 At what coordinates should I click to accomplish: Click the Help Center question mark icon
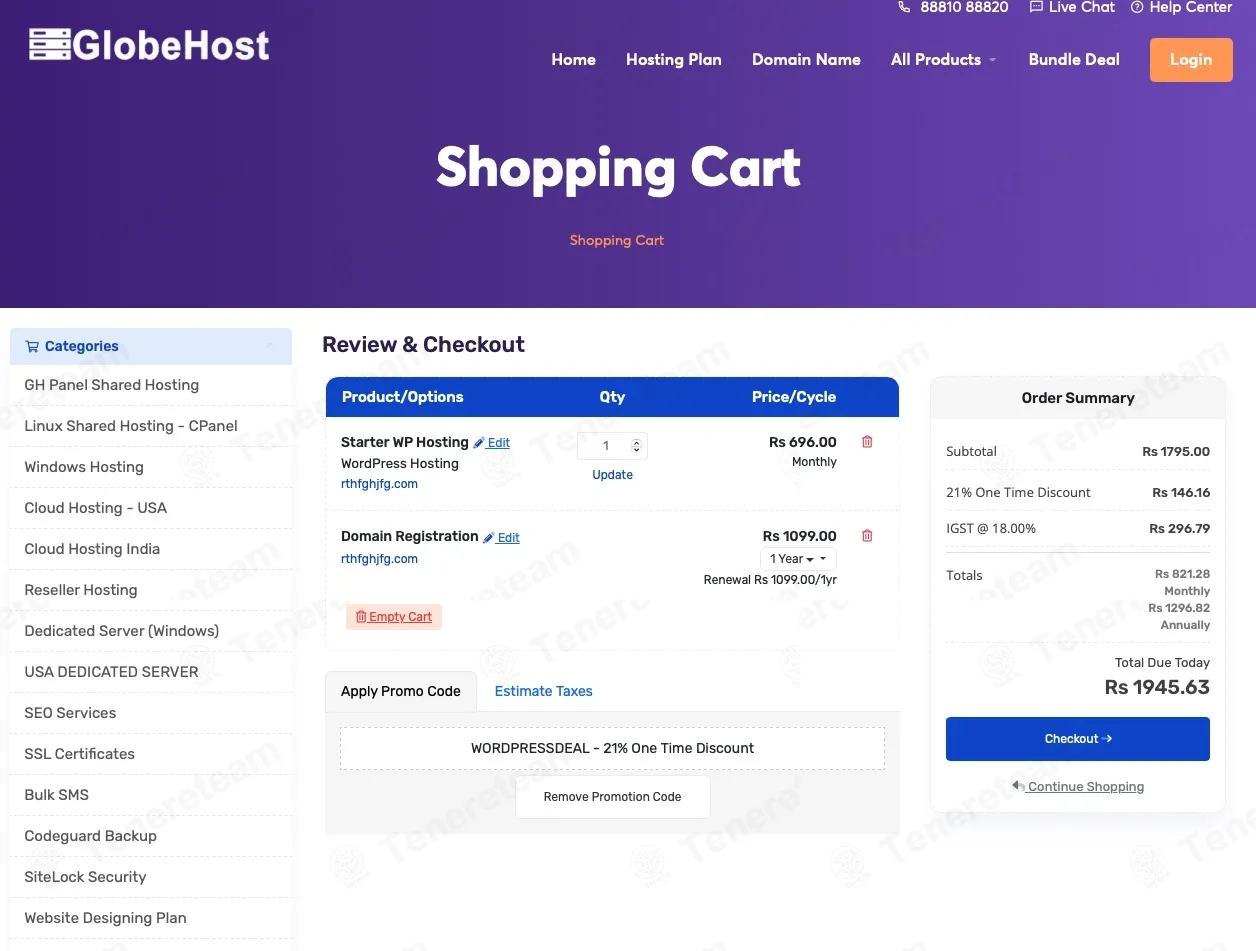(1137, 7)
